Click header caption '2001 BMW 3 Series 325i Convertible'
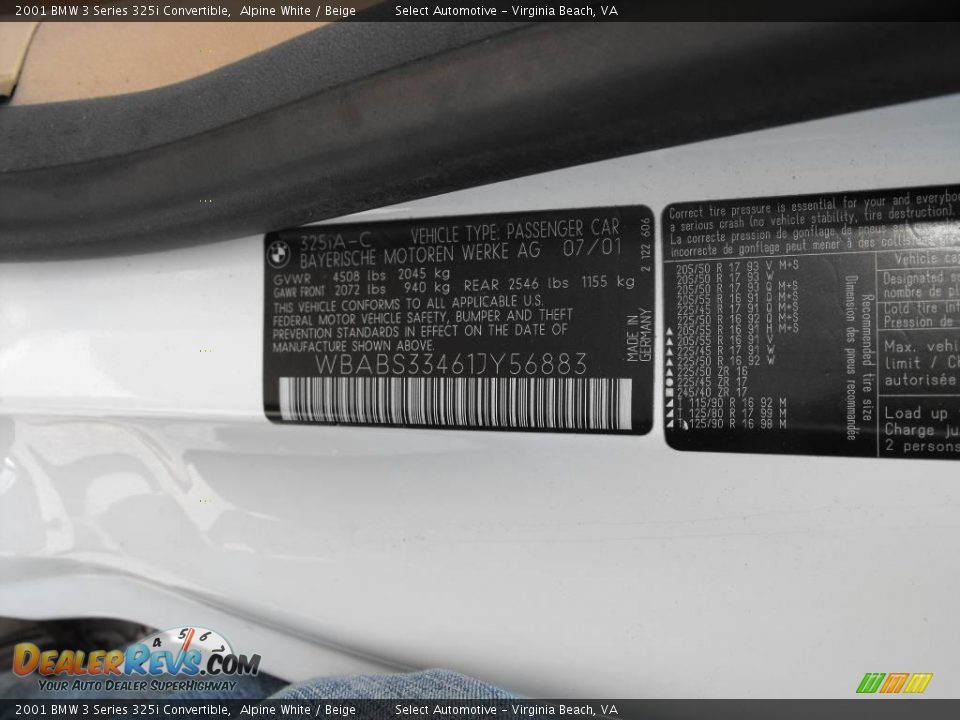Viewport: 960px width, 720px height. (x=122, y=10)
